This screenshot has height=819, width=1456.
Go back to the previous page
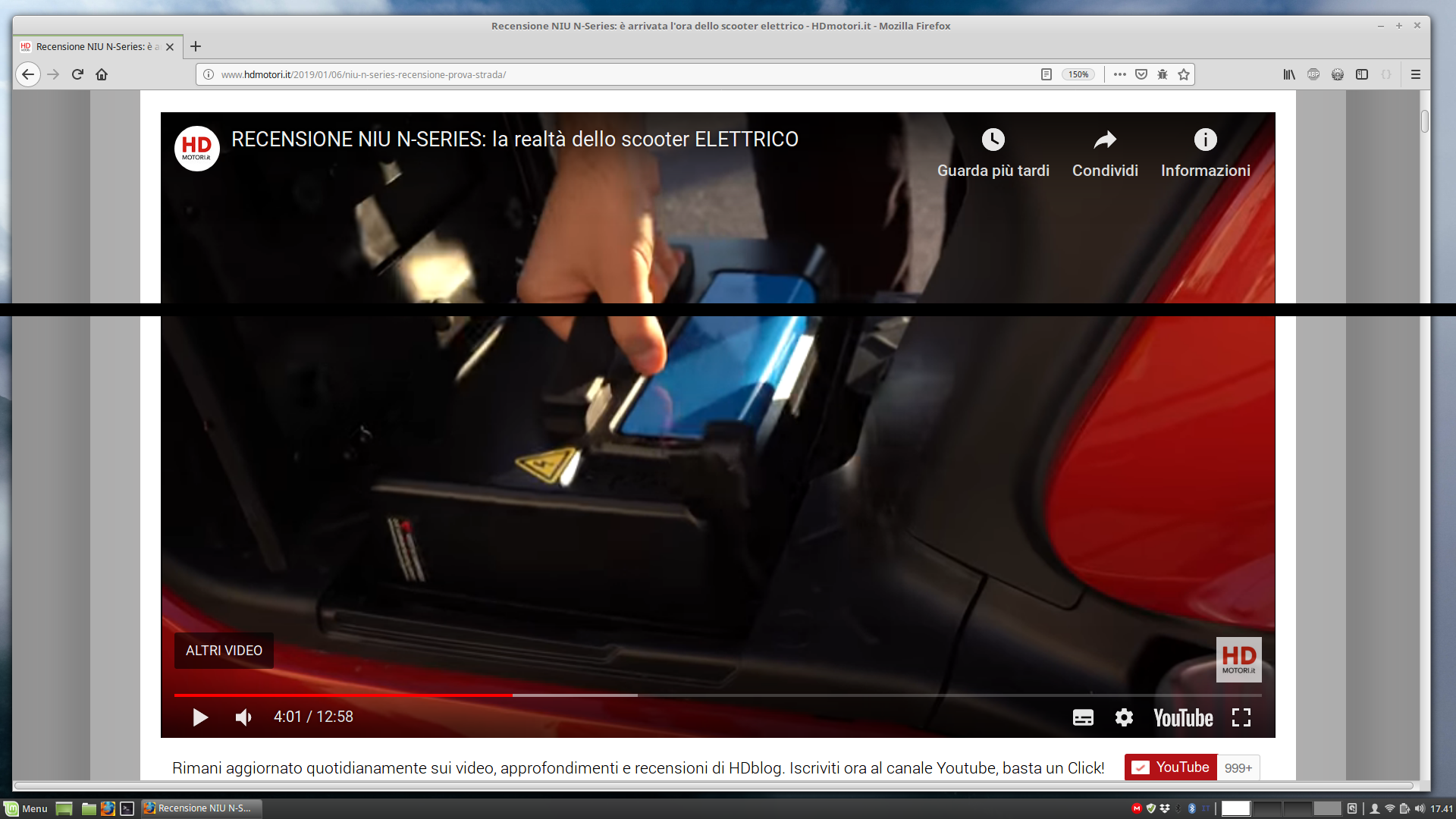[x=28, y=74]
